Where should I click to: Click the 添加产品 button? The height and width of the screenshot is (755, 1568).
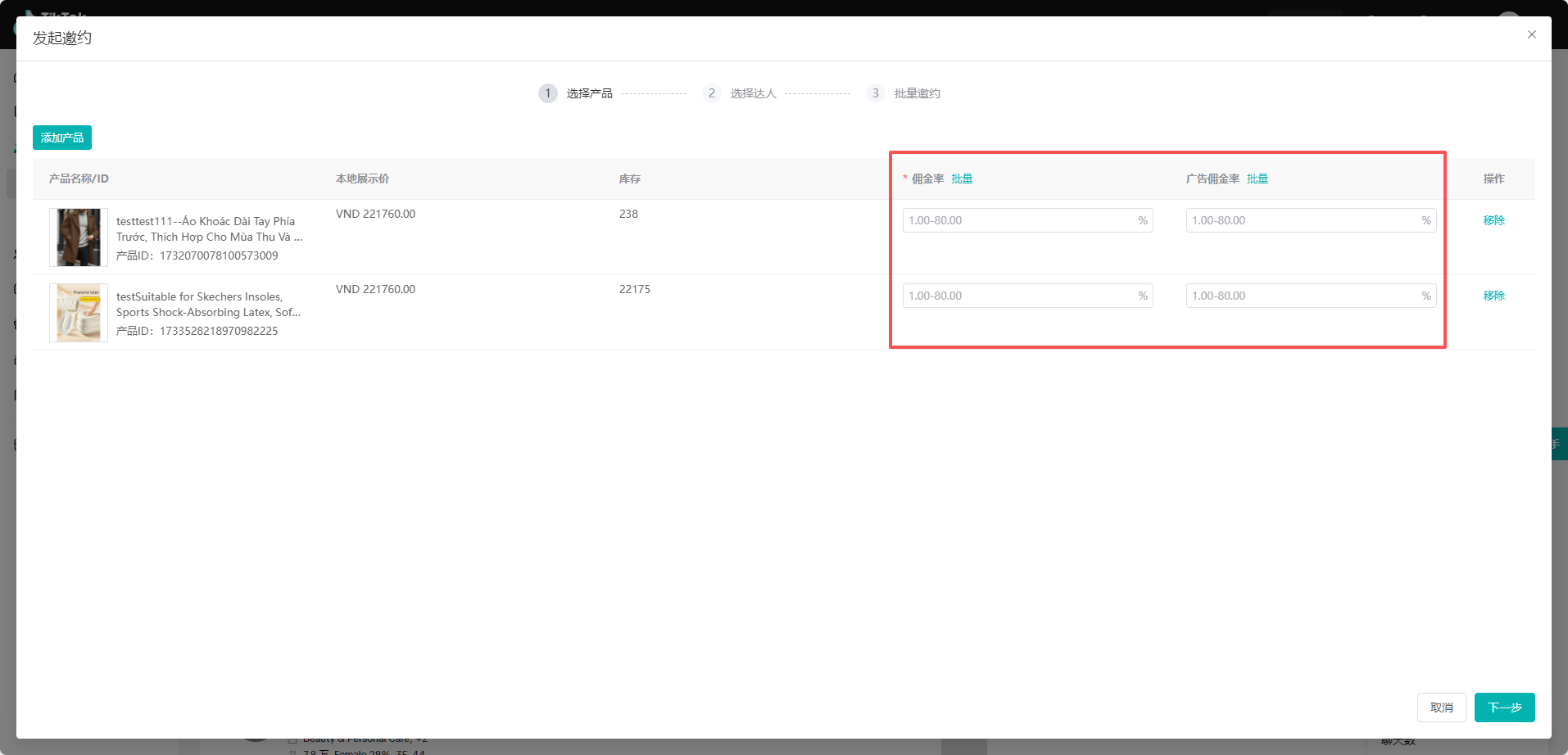point(62,138)
